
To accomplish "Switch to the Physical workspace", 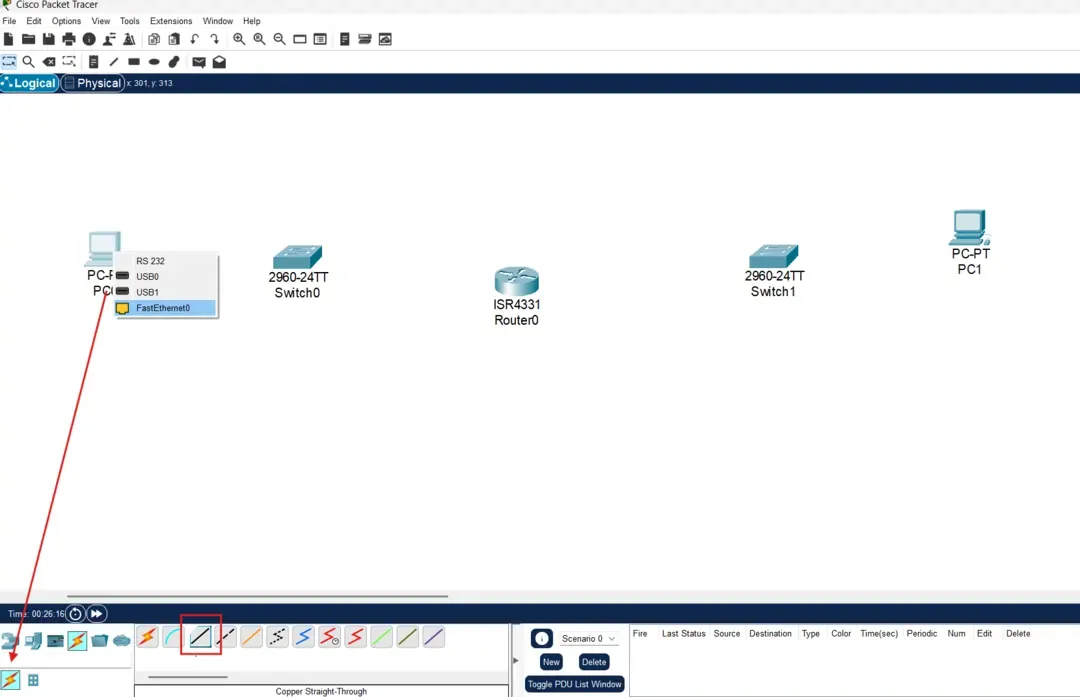I will tap(93, 83).
